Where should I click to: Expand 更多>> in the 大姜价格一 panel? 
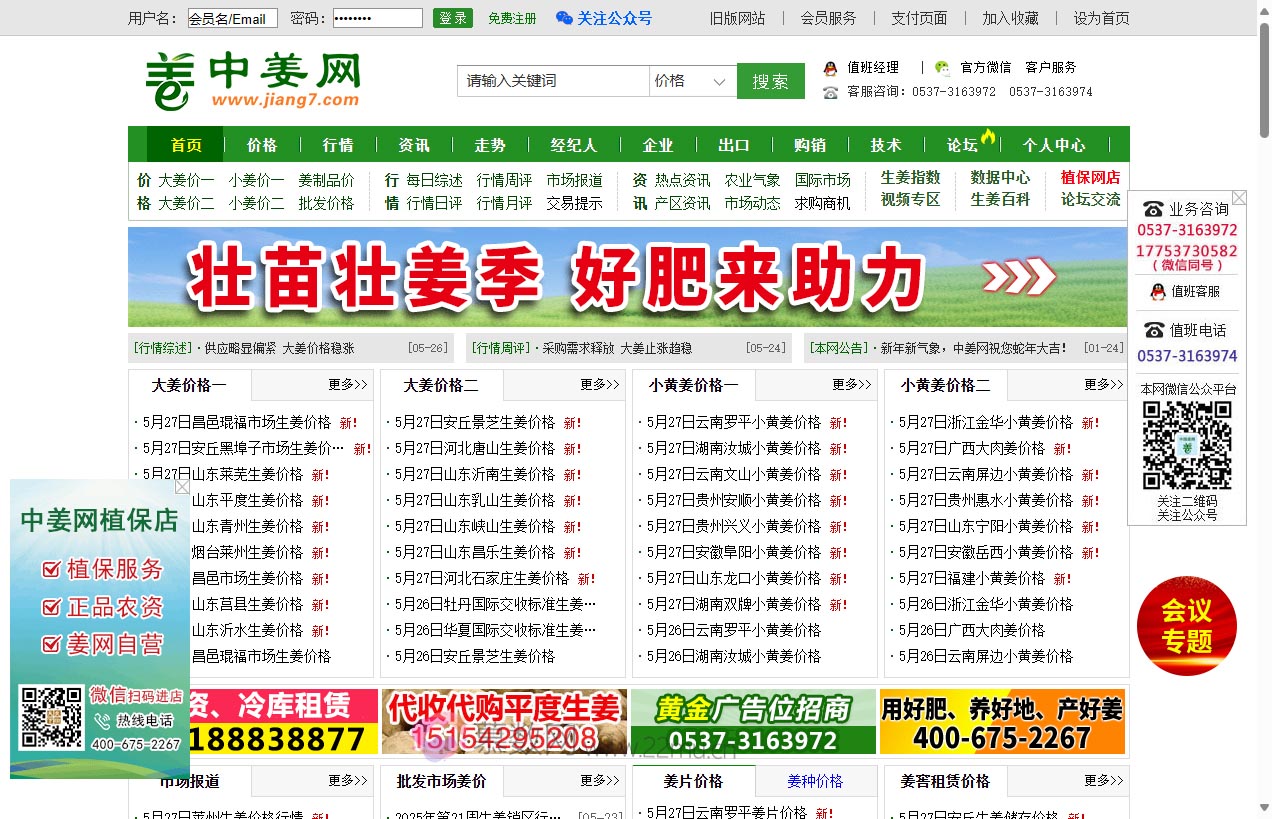click(349, 384)
